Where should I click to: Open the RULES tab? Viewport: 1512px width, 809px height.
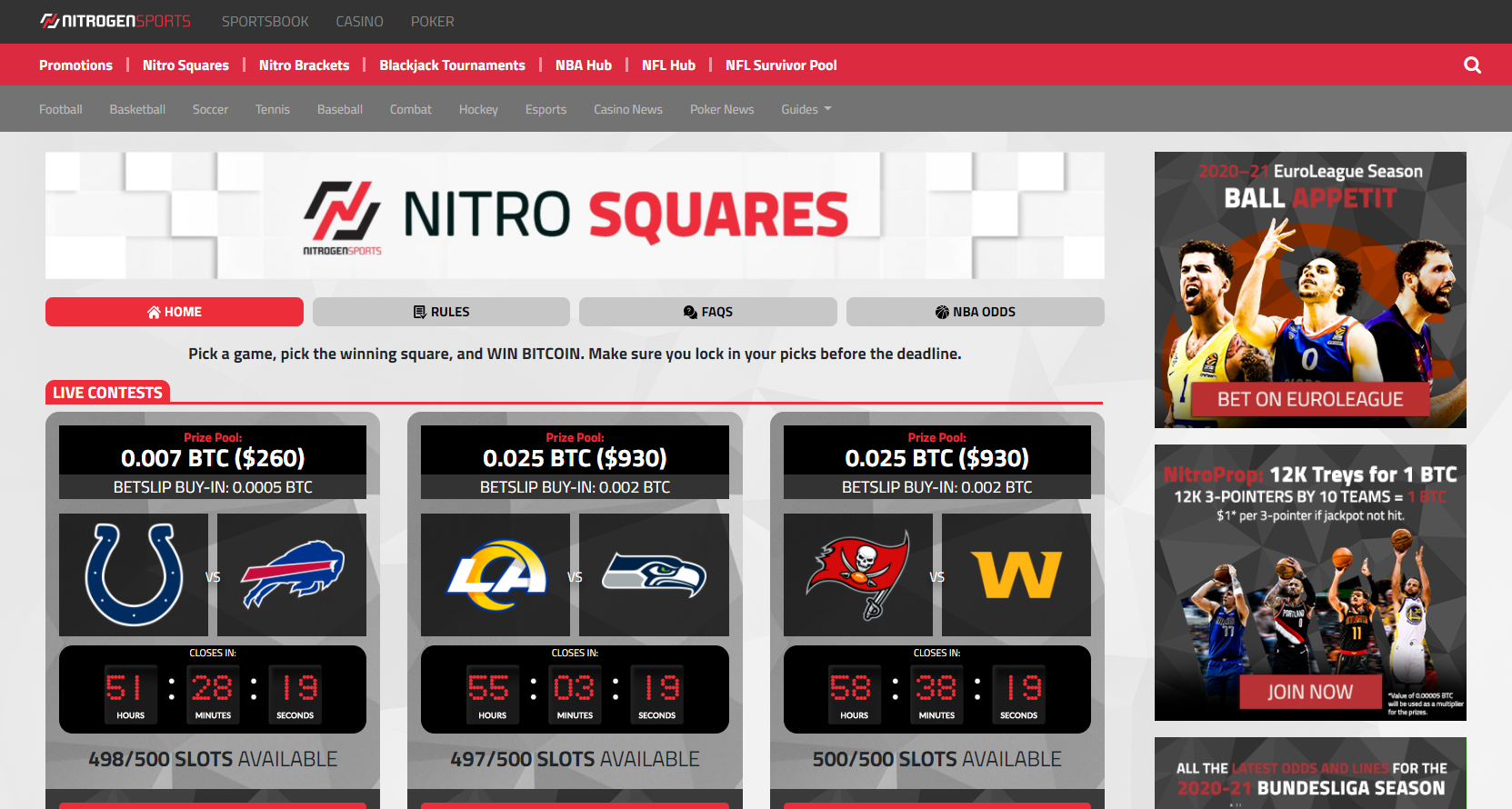tap(441, 312)
